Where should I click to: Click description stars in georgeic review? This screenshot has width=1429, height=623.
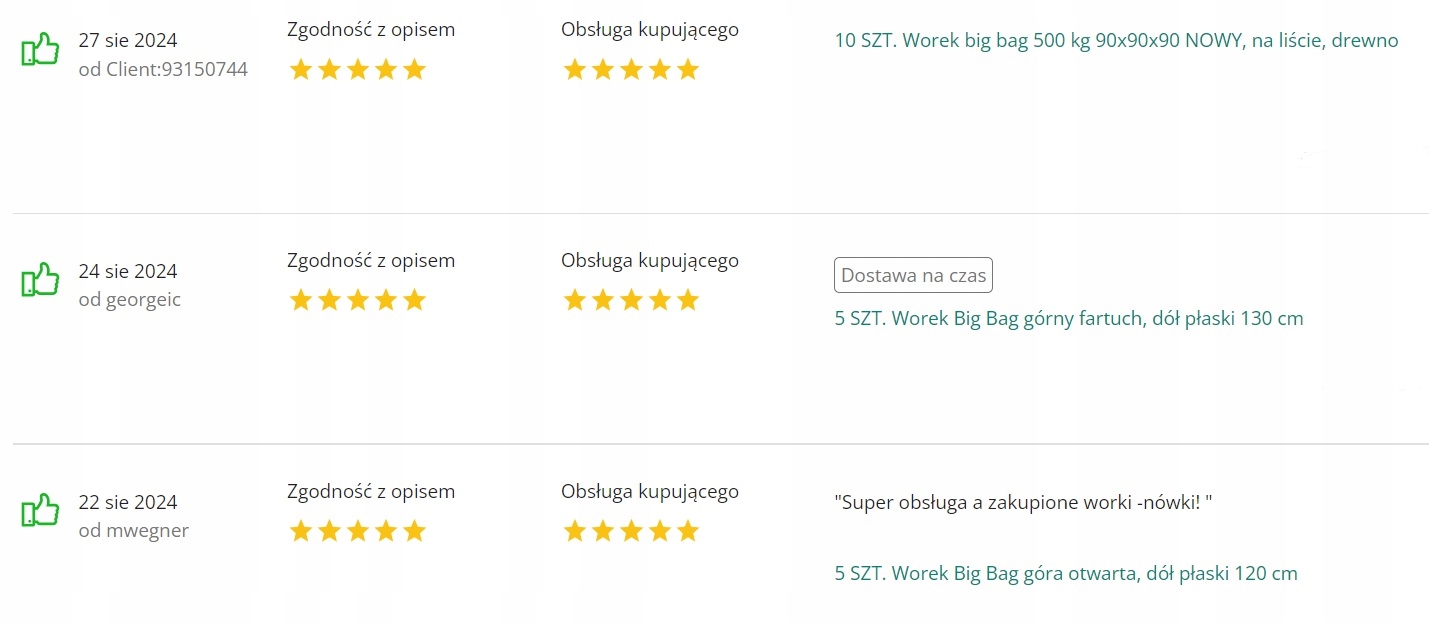[357, 301]
